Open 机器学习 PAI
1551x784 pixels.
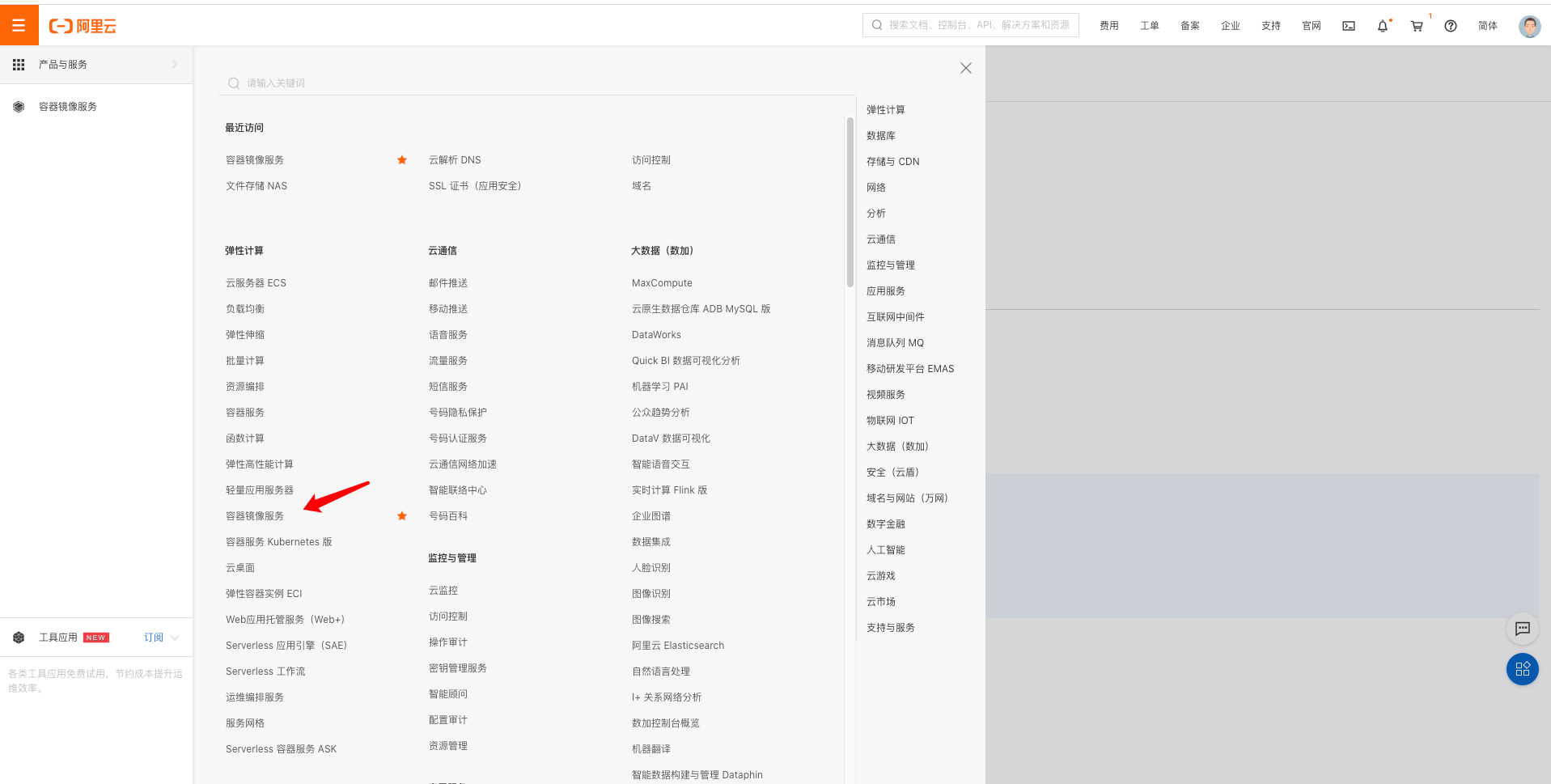[660, 387]
